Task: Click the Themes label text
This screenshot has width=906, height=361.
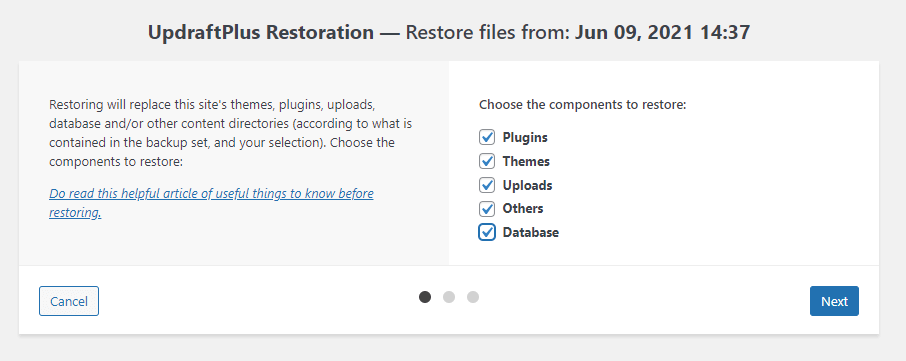Action: tap(526, 161)
